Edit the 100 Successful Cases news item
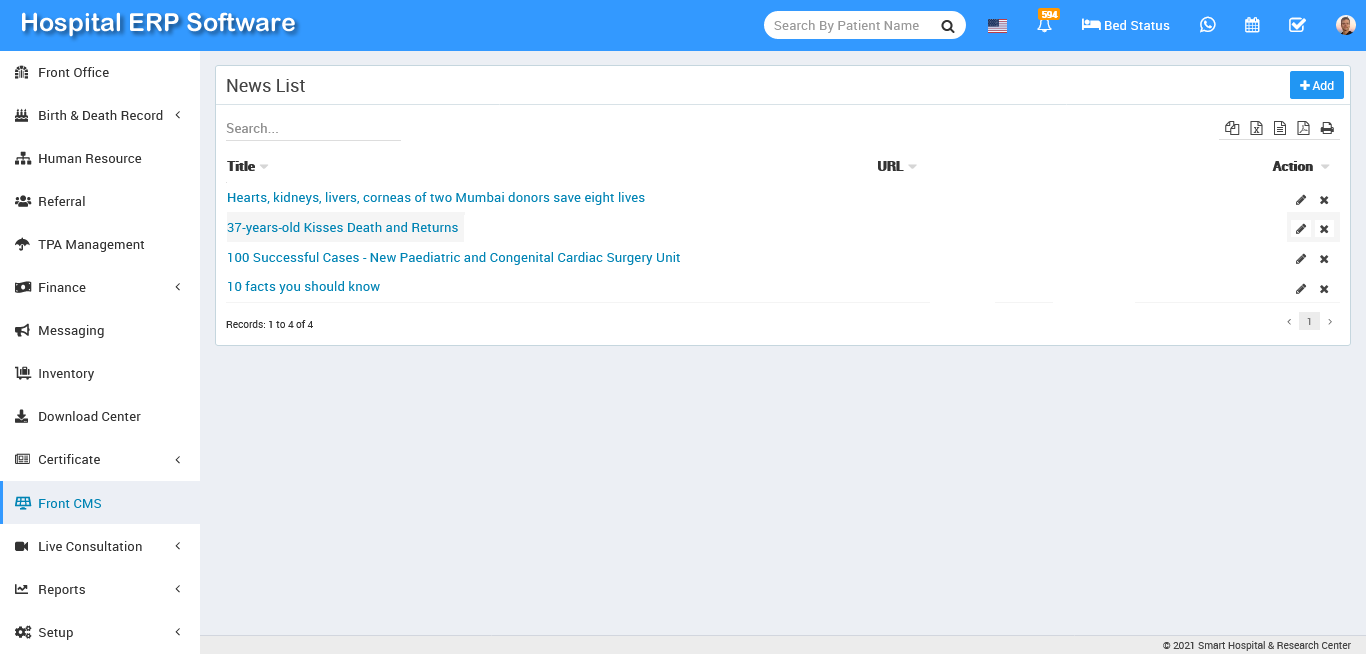This screenshot has width=1366, height=654. [x=1301, y=259]
